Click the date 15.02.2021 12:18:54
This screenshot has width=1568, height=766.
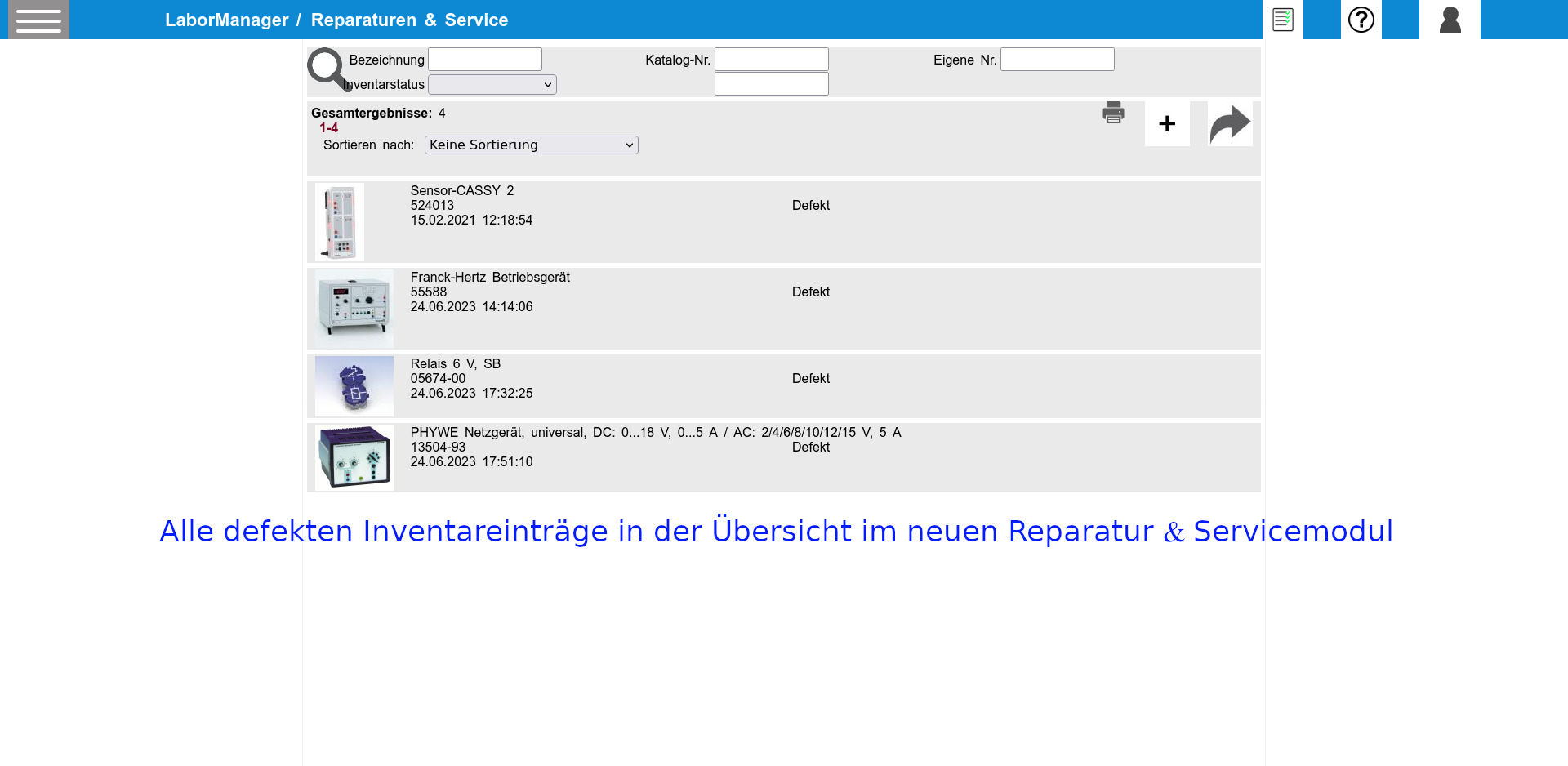pyautogui.click(x=471, y=220)
